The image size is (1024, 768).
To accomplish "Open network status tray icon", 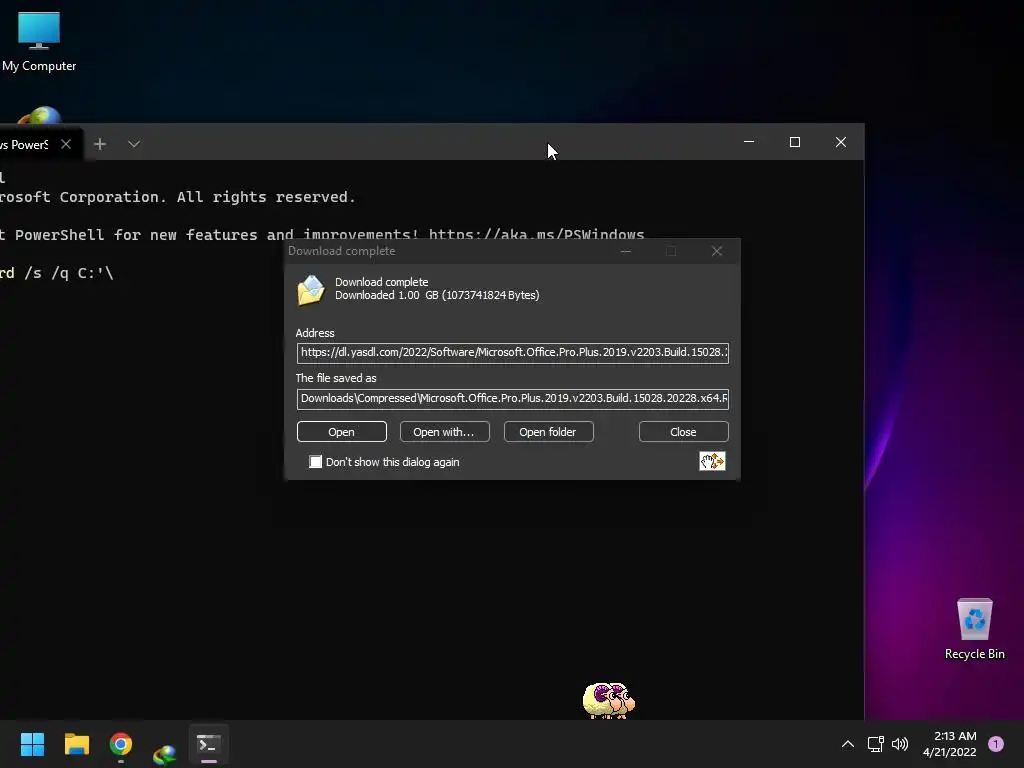I will pos(875,744).
